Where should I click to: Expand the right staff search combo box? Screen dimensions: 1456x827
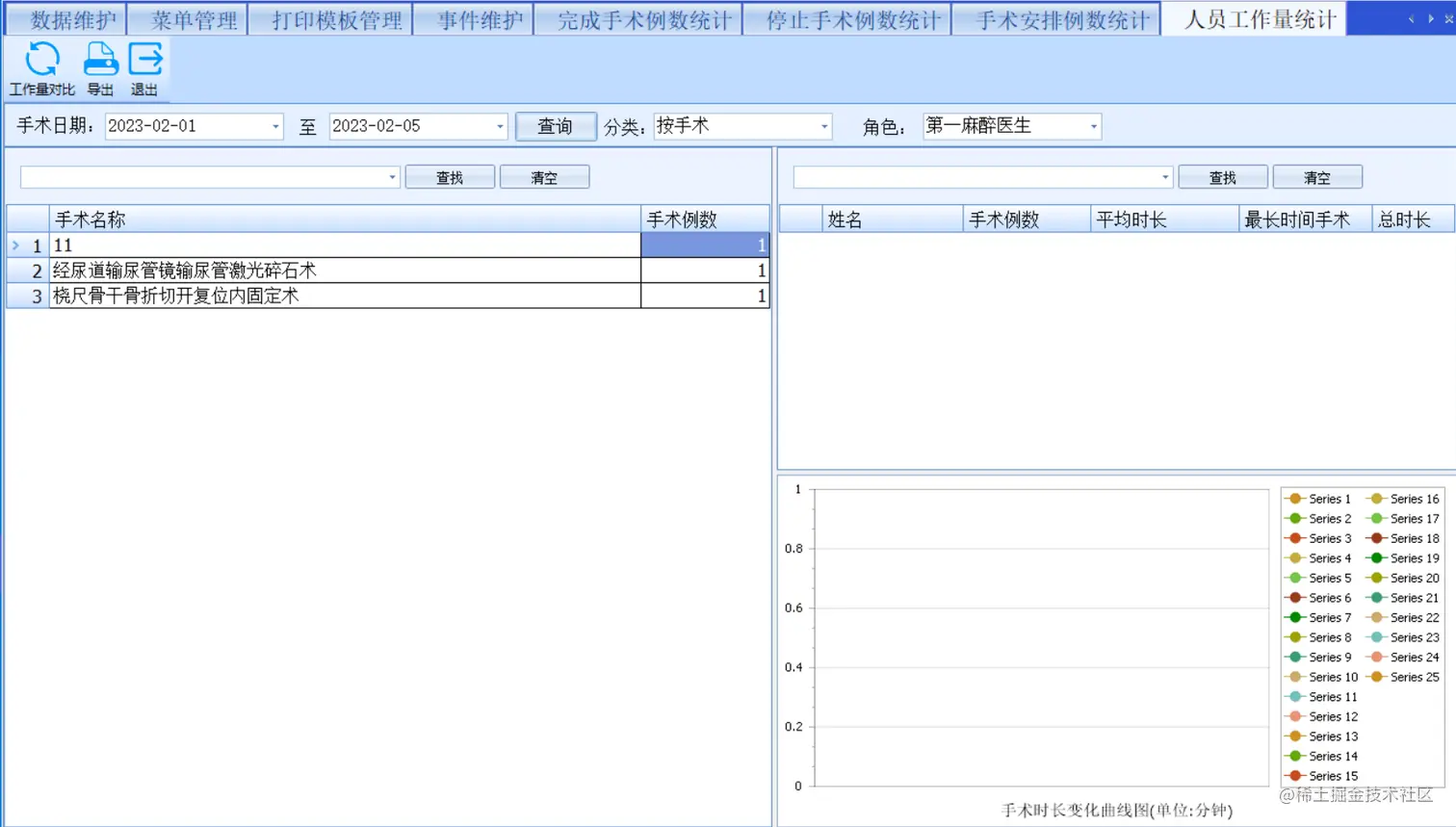point(1163,177)
